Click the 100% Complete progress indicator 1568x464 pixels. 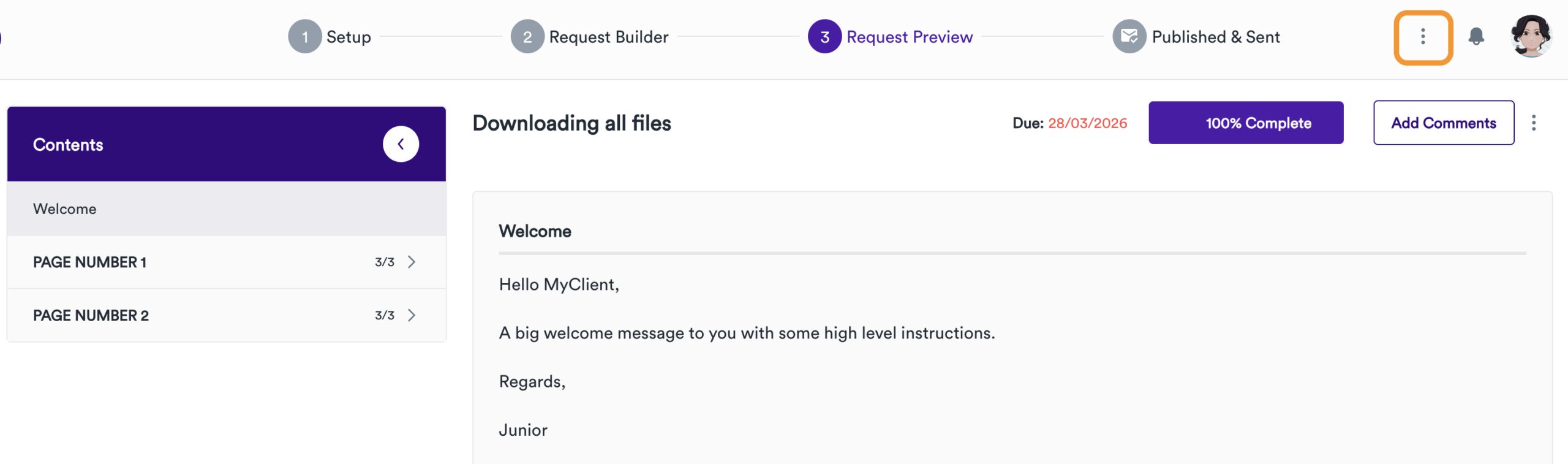1245,123
